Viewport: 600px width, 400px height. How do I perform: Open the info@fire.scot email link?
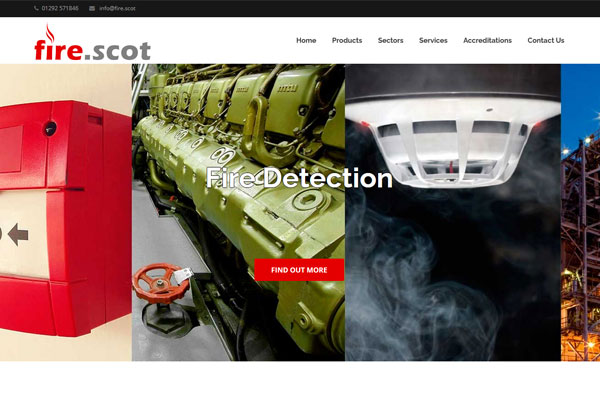(117, 8)
